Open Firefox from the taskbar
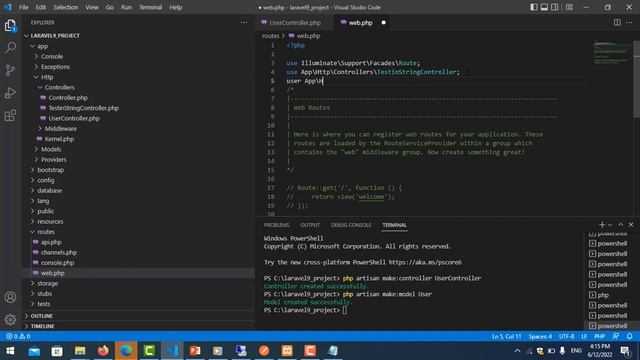This screenshot has width=640, height=360. pos(103,351)
